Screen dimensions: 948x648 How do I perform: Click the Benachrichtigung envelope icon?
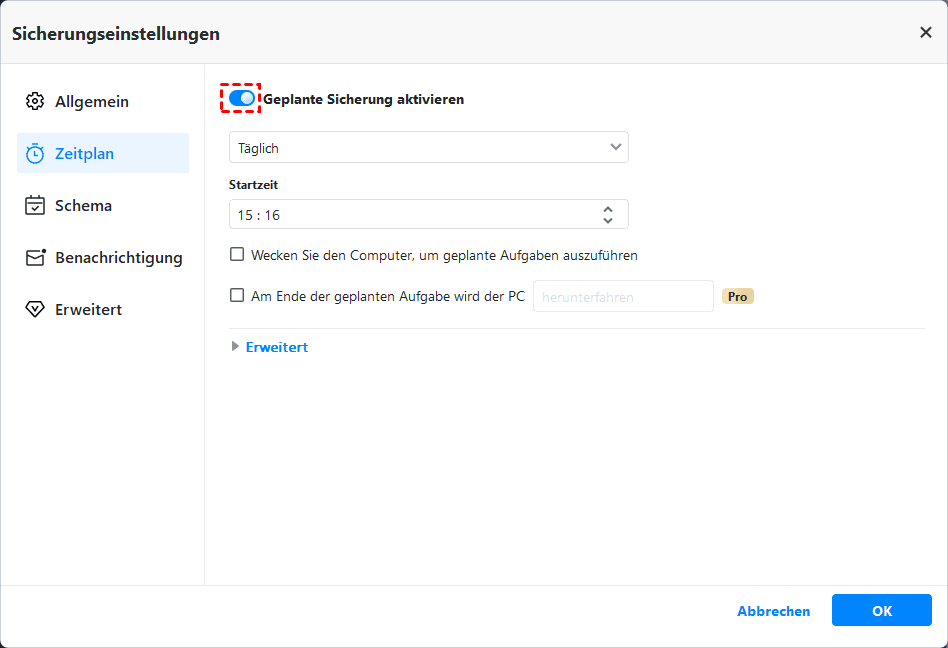[36, 258]
